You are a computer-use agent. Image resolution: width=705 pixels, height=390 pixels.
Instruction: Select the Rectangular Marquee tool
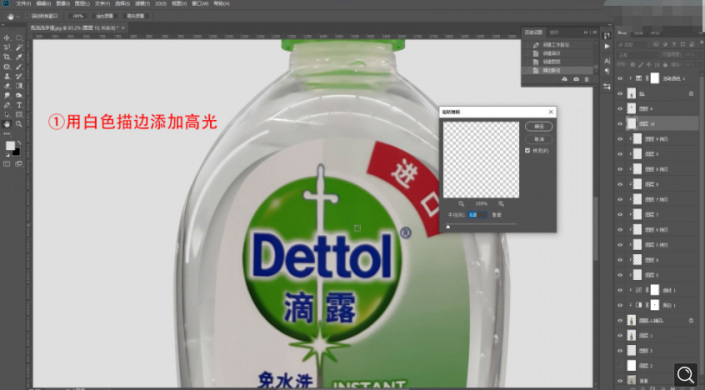click(19, 38)
